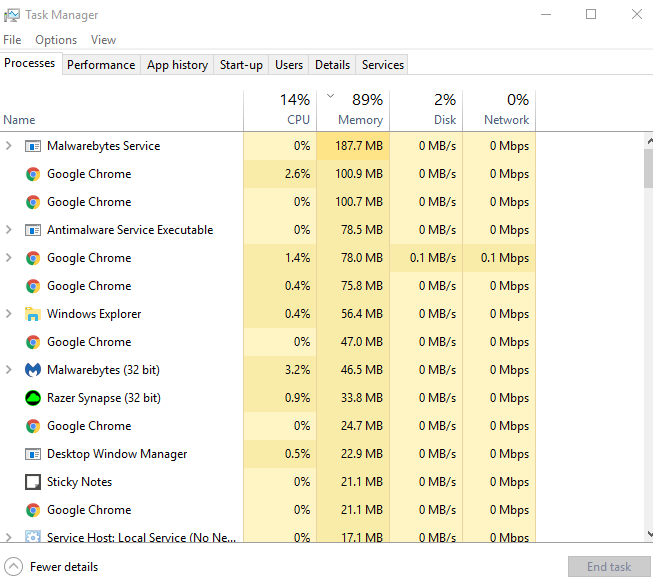Click the Malwarebytes (32 bit) blue icon

click(x=33, y=370)
